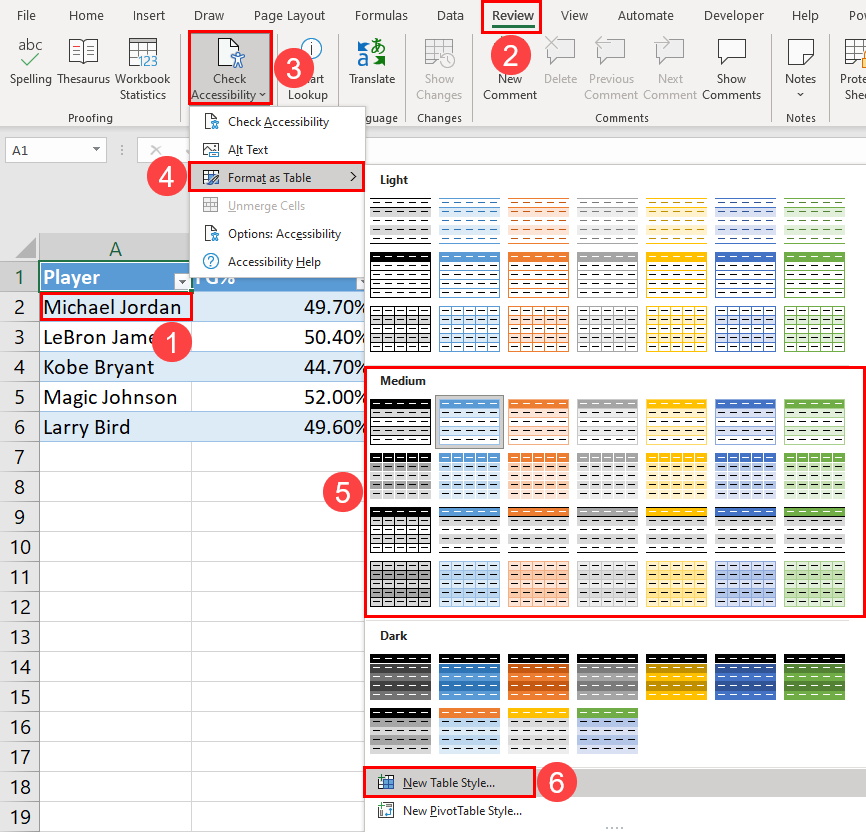Click Show Comments
Screen dimensions: 866x832
[x=731, y=69]
